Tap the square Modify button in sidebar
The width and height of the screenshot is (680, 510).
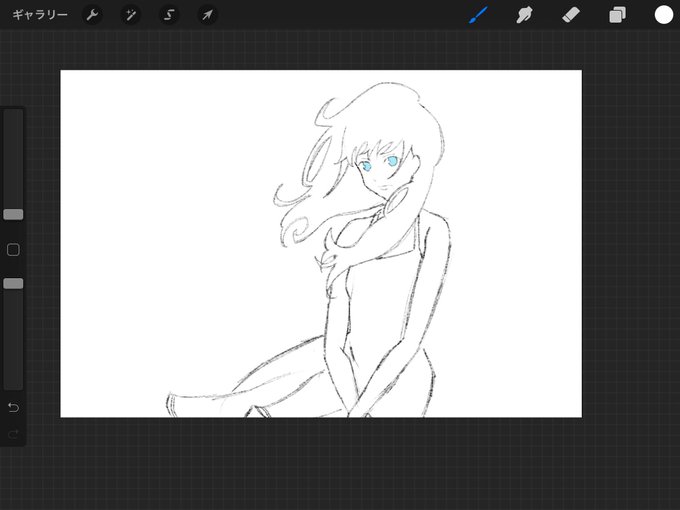13,250
